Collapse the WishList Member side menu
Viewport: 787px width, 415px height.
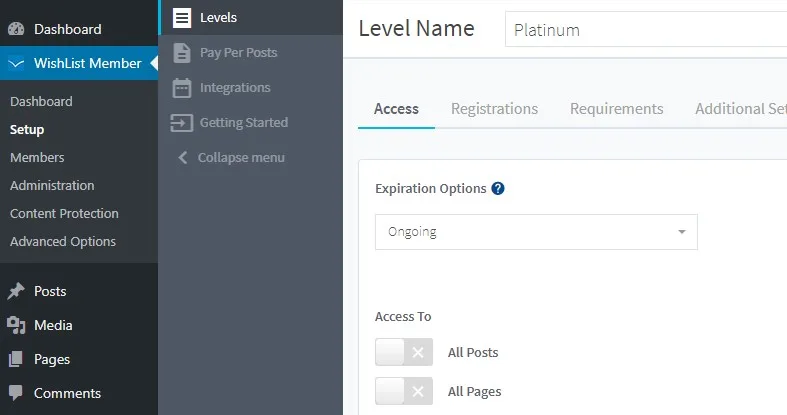[230, 157]
